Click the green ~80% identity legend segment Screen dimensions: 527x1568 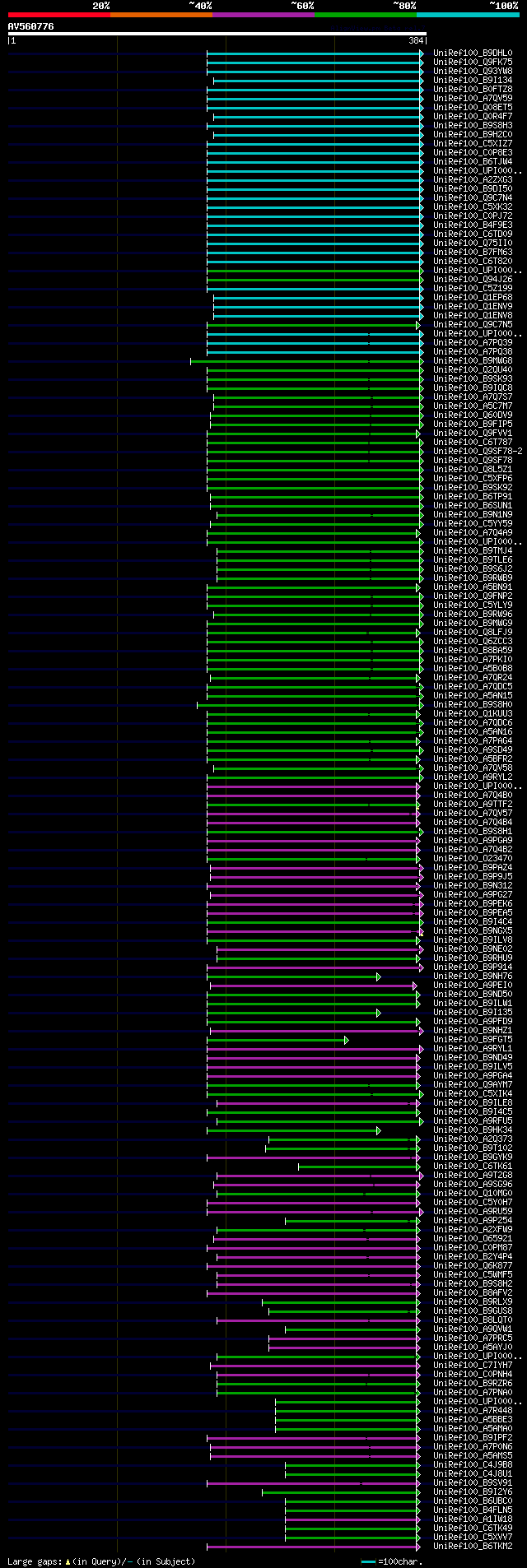(365, 14)
